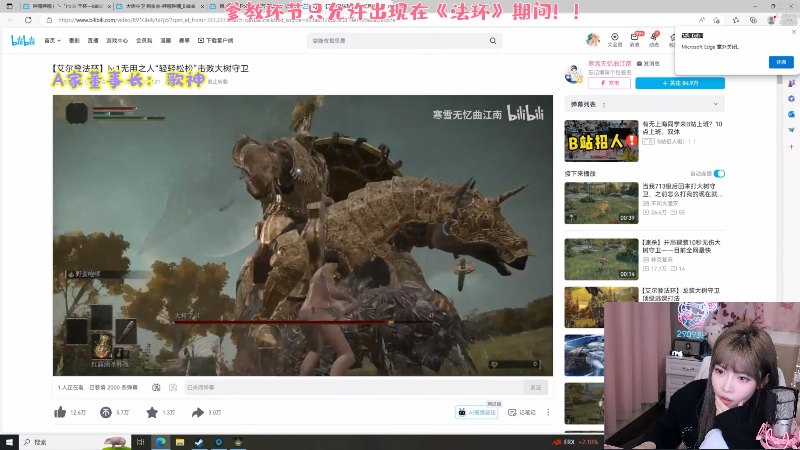Open the more options three-dot menu below video
This screenshot has width=800, height=450.
coord(548,412)
